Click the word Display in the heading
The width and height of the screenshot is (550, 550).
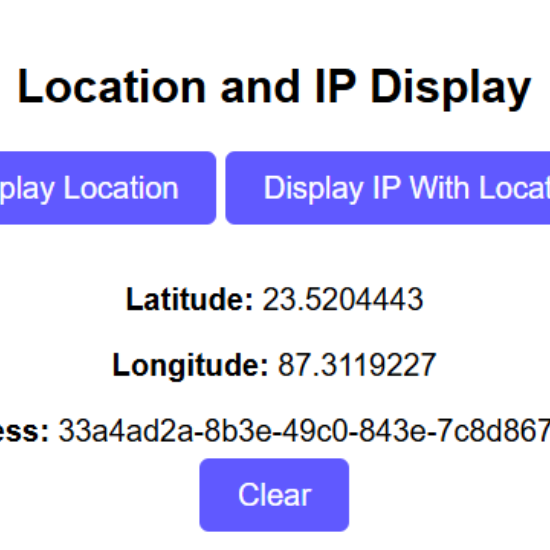[x=451, y=88]
